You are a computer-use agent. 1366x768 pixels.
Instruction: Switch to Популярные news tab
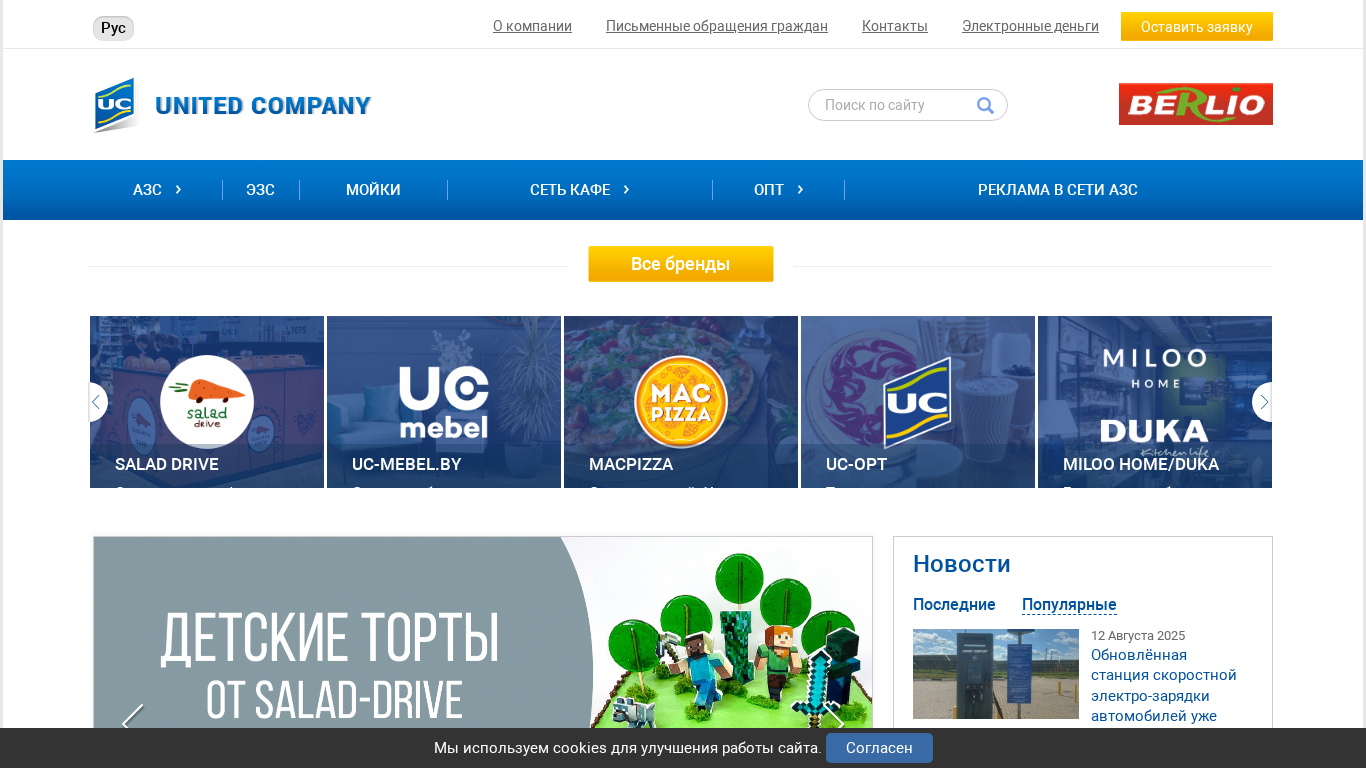click(1069, 605)
